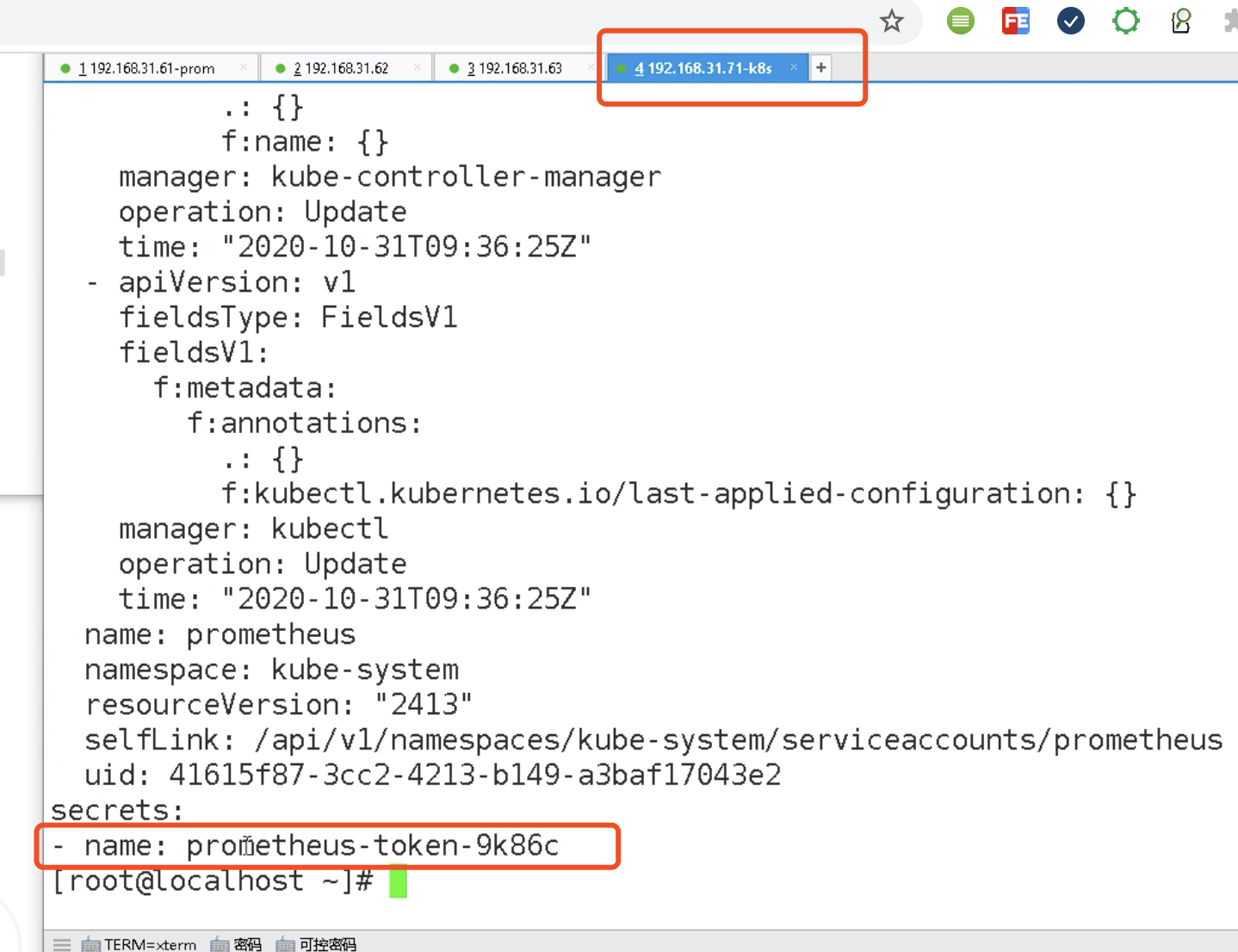Click the terminal prompt cursor block

[398, 882]
